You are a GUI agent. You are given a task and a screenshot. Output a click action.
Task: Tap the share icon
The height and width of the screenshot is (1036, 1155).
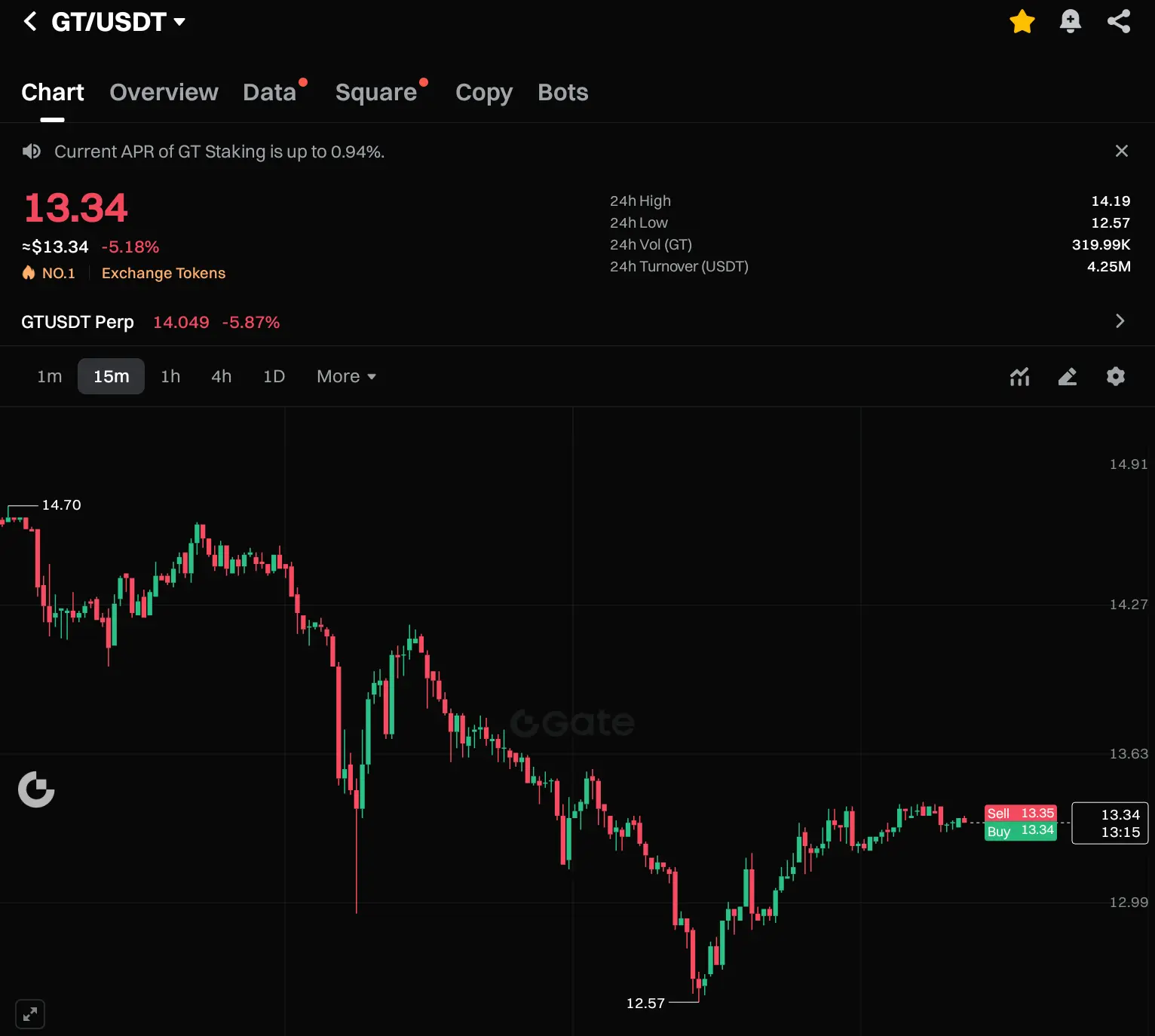pyautogui.click(x=1119, y=21)
